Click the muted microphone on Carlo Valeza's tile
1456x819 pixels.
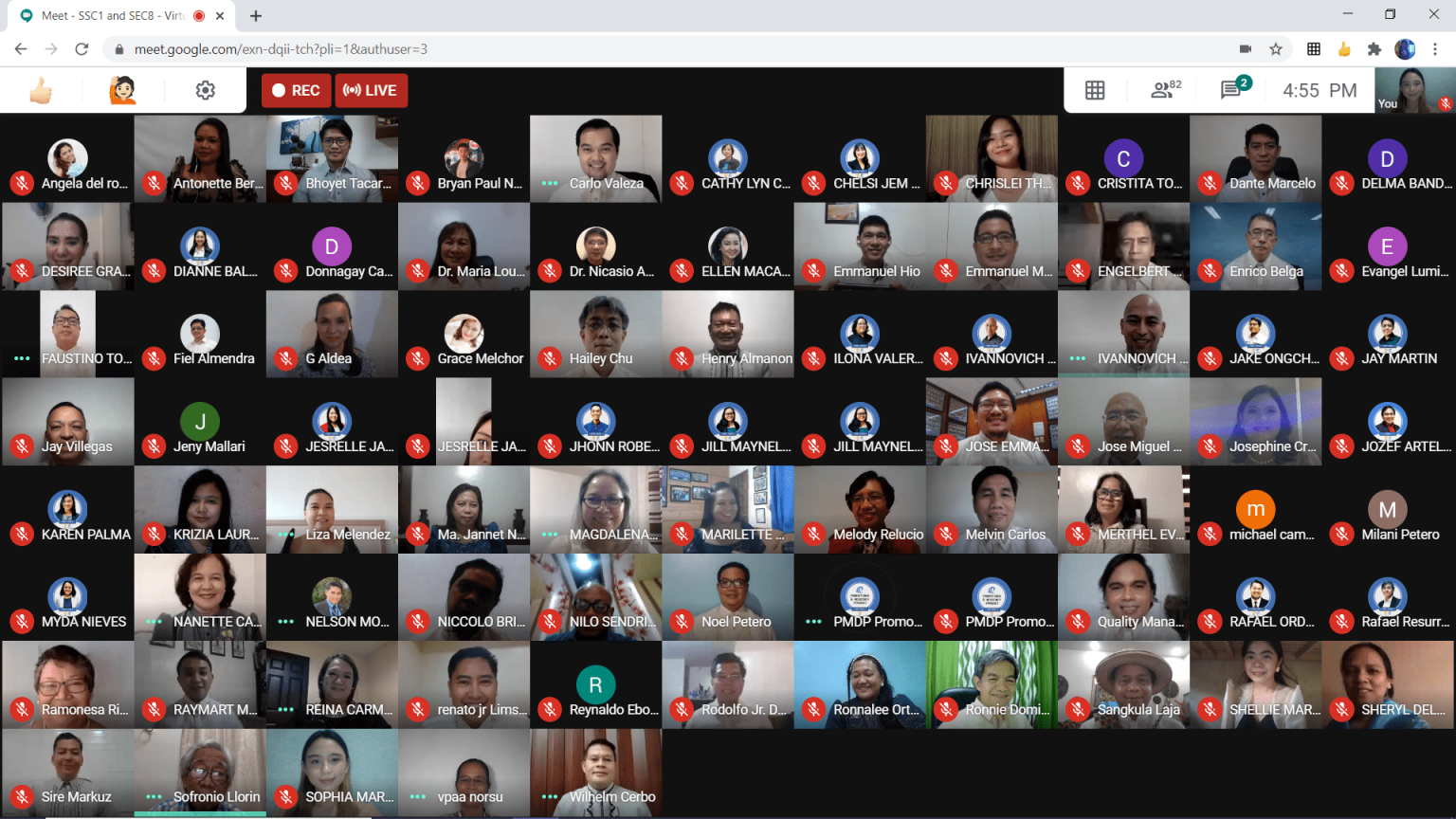(550, 182)
